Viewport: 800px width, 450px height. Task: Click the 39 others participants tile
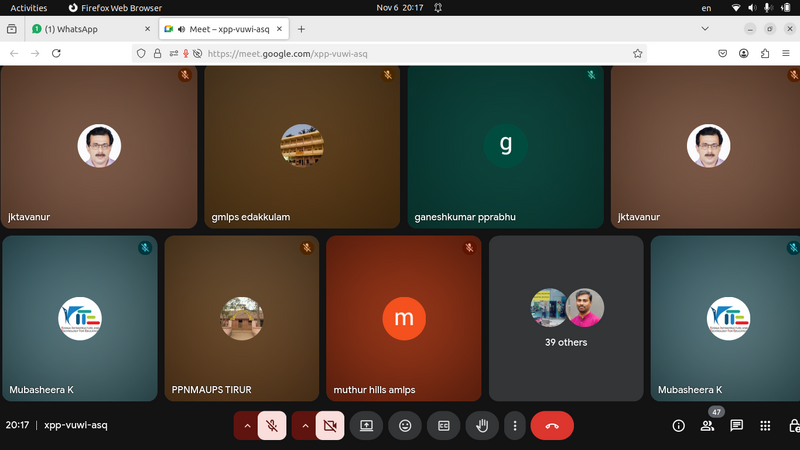566,318
